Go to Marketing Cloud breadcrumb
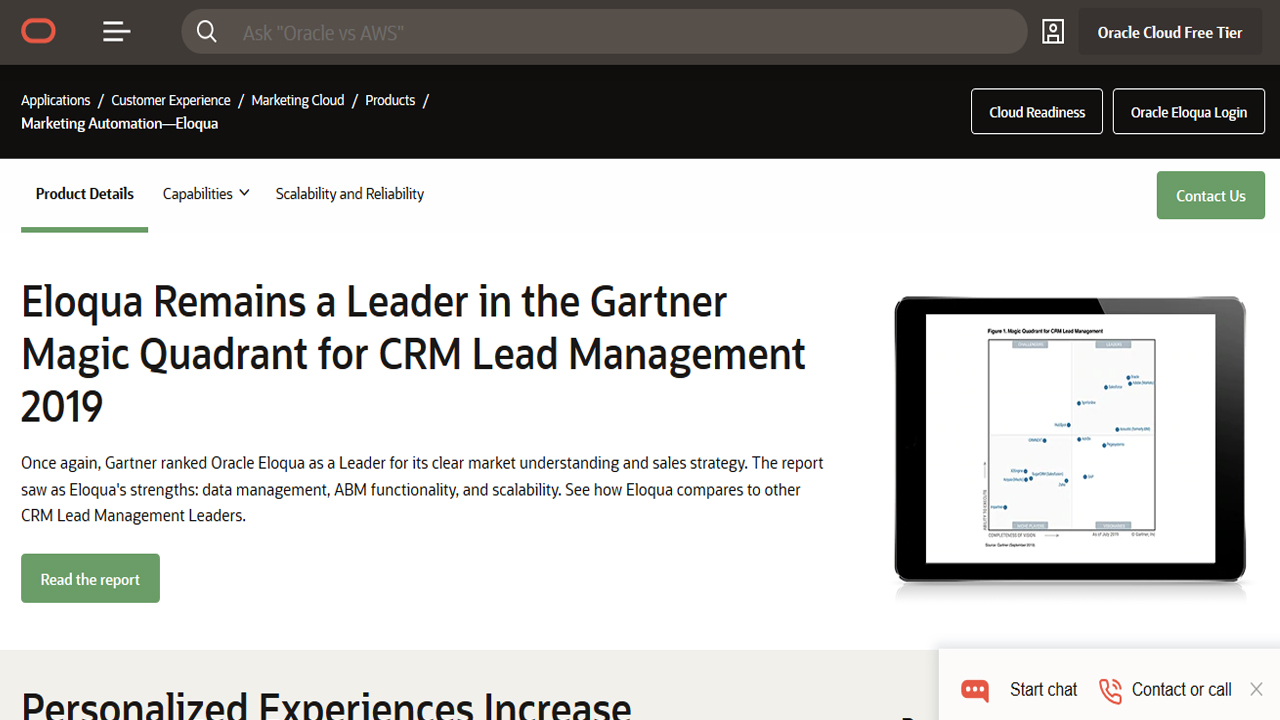The image size is (1280, 720). (298, 100)
